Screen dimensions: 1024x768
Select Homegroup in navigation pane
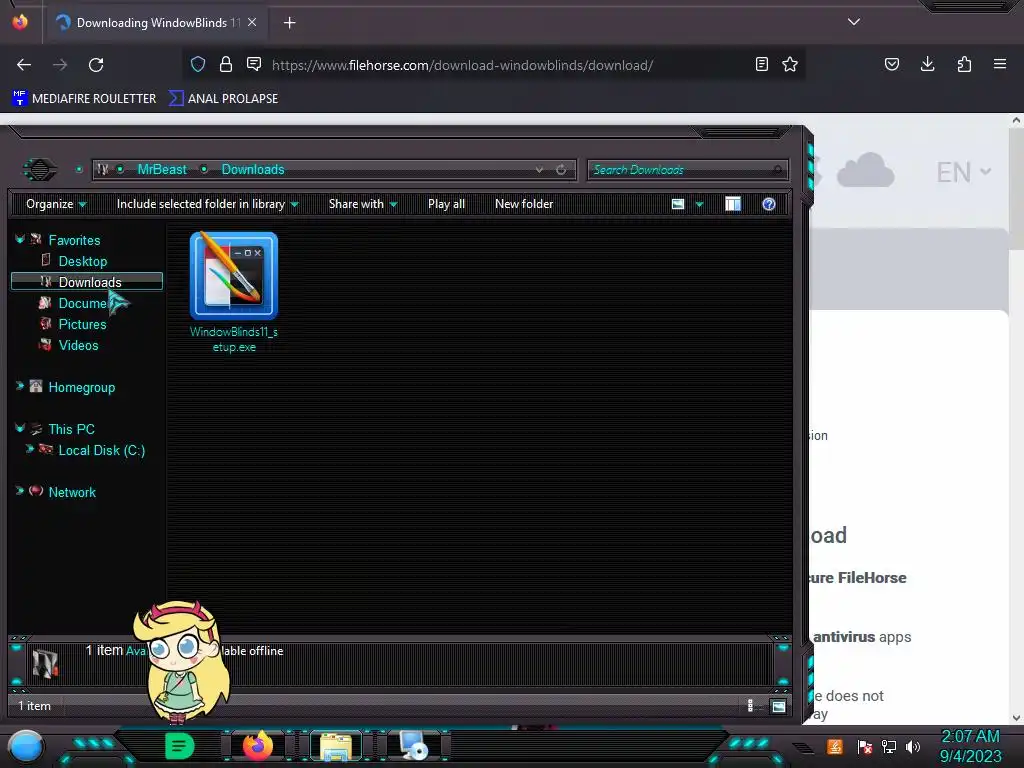click(82, 387)
